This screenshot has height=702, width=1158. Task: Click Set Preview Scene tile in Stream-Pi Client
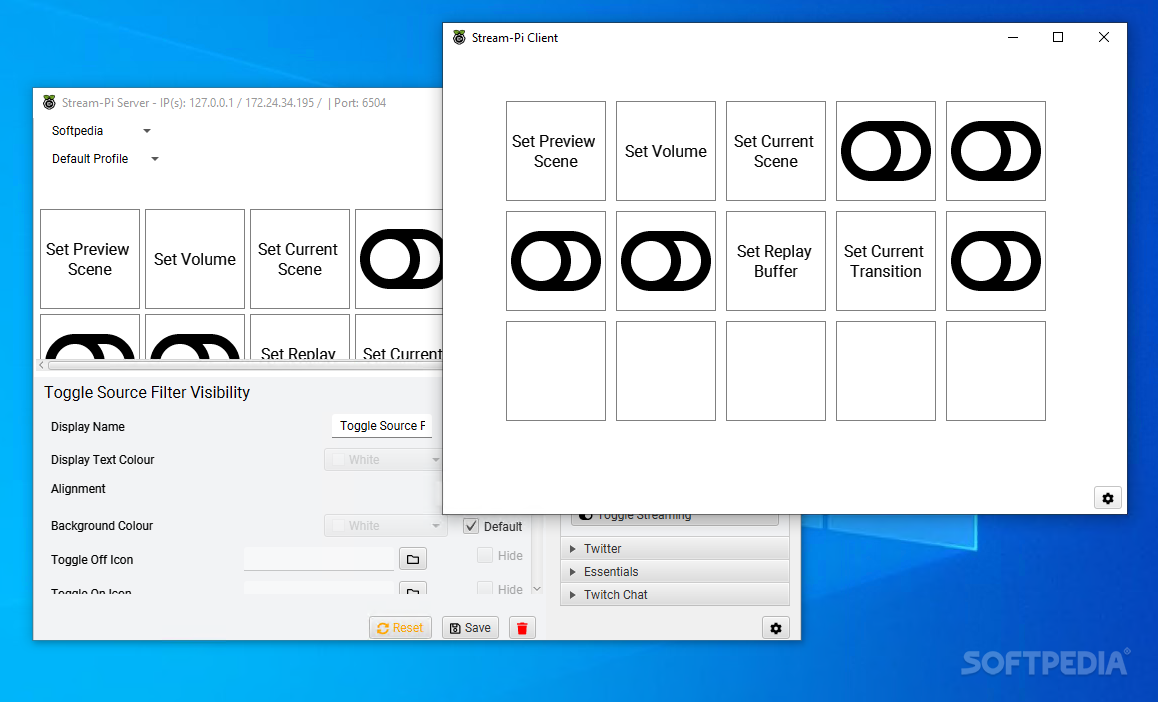pyautogui.click(x=555, y=151)
